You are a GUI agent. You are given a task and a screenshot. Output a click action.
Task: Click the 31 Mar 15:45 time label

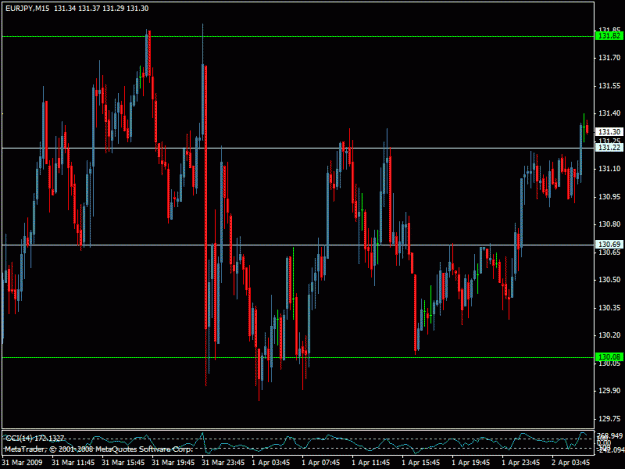[123, 463]
